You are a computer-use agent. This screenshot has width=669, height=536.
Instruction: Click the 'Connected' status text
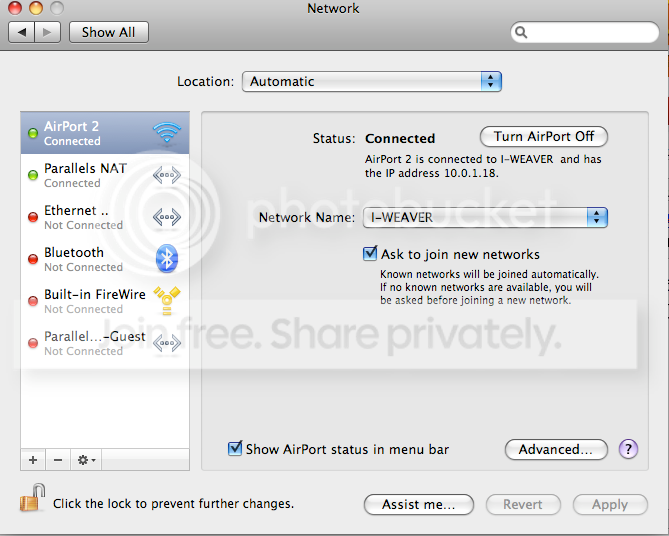pyautogui.click(x=400, y=138)
